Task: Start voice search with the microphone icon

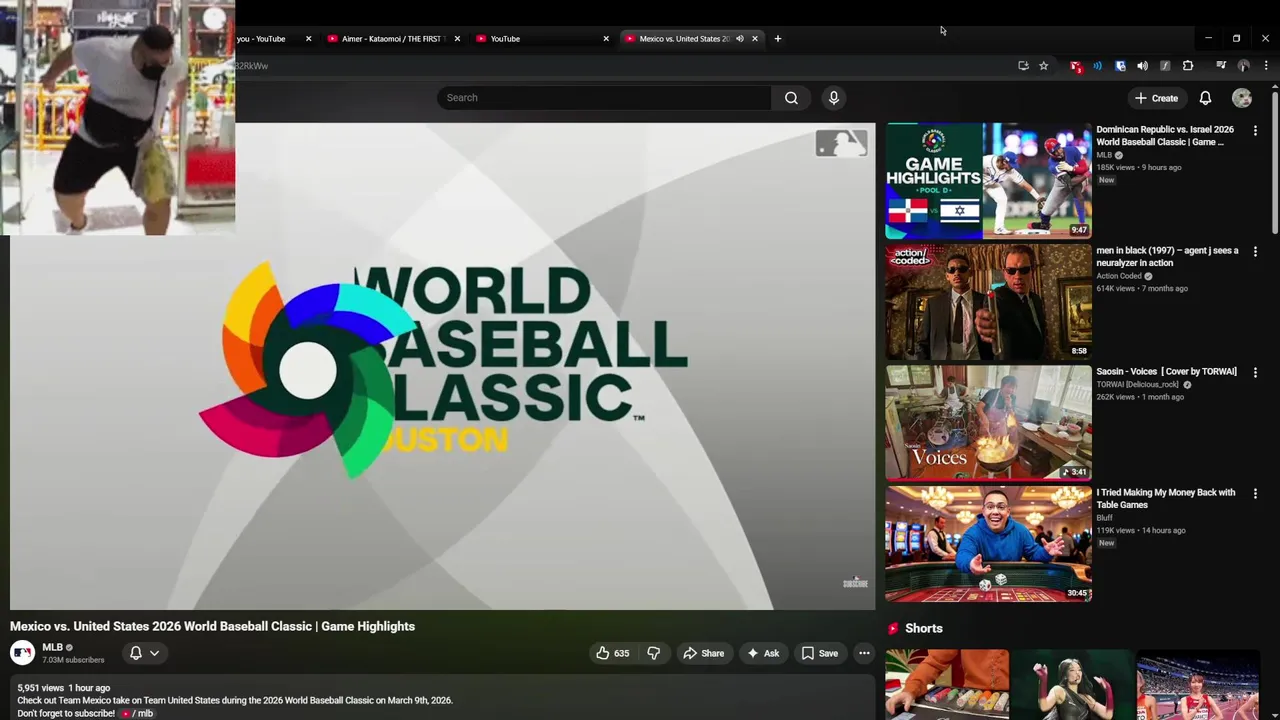Action: click(834, 98)
